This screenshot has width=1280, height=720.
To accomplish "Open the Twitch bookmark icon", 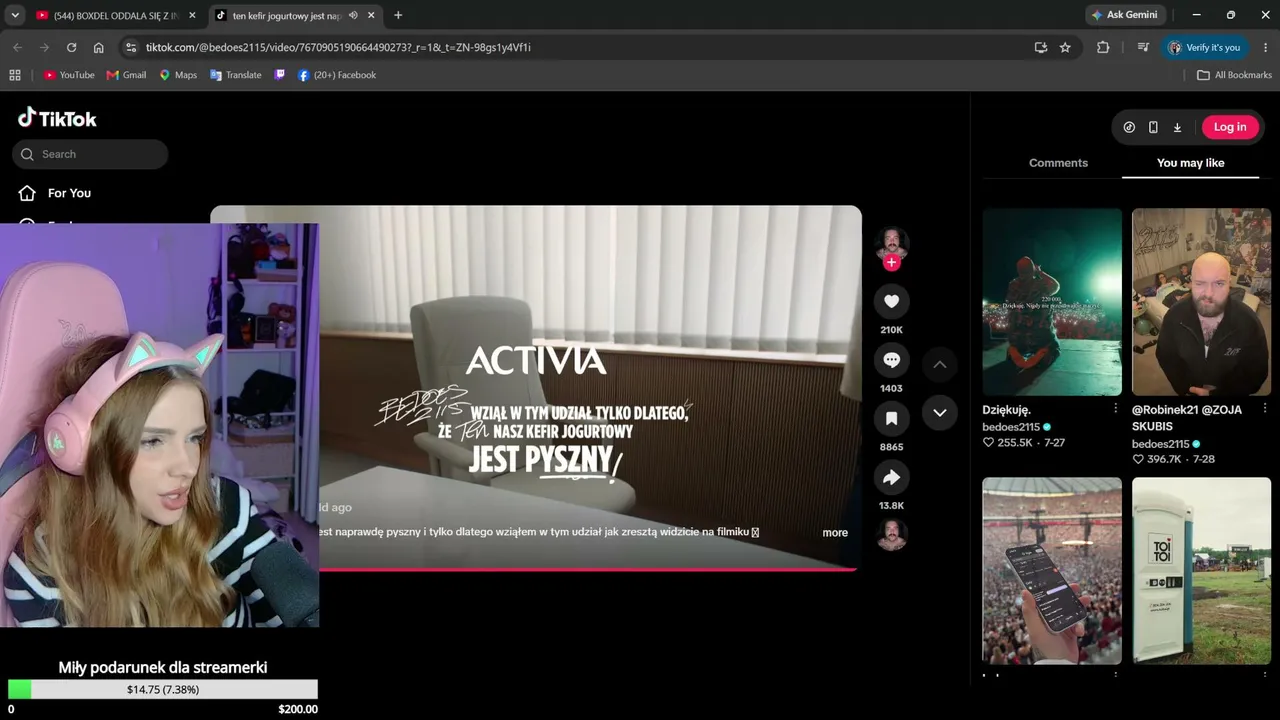I will click(x=279, y=75).
